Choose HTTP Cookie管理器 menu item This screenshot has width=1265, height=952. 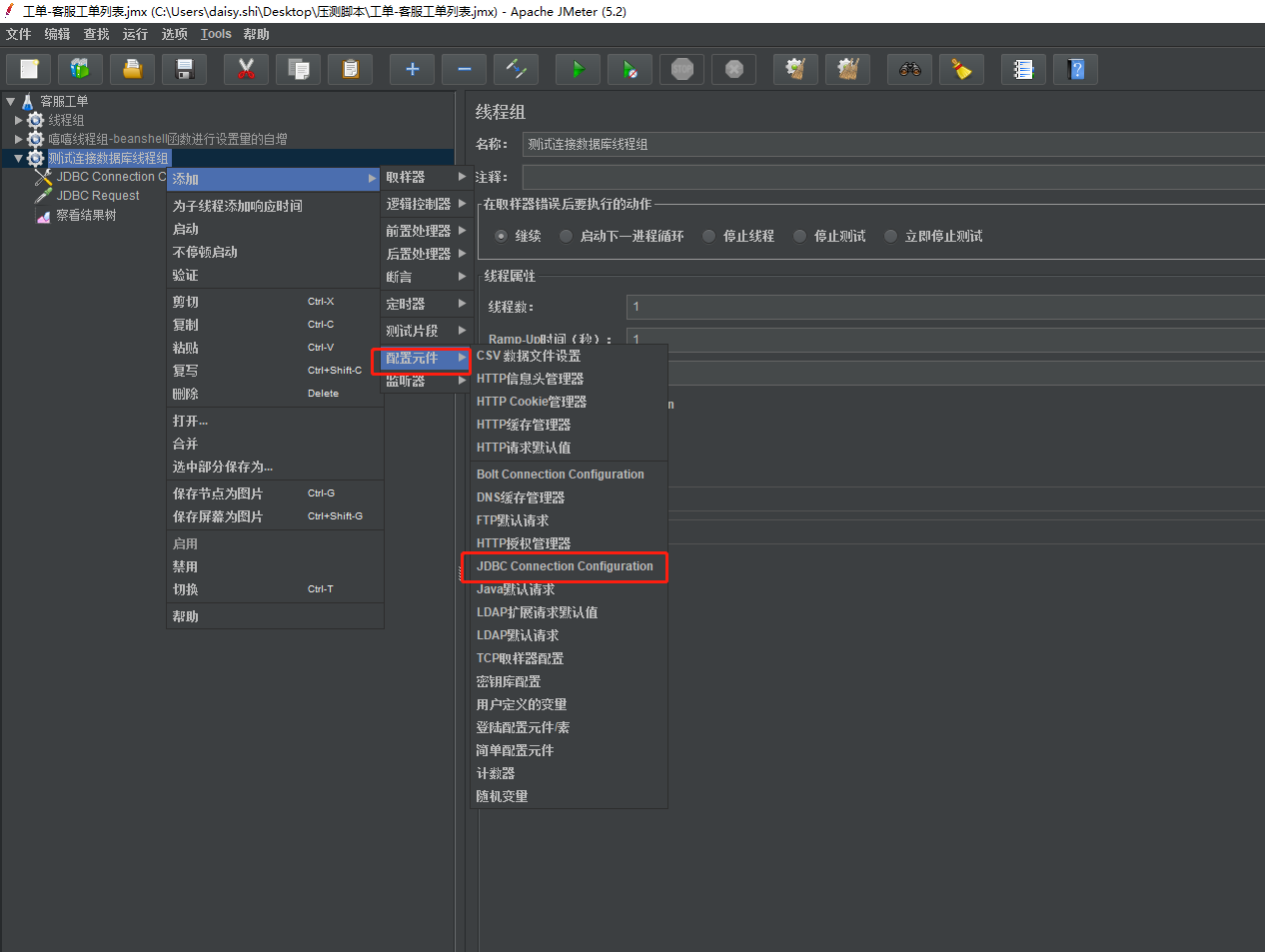570,402
